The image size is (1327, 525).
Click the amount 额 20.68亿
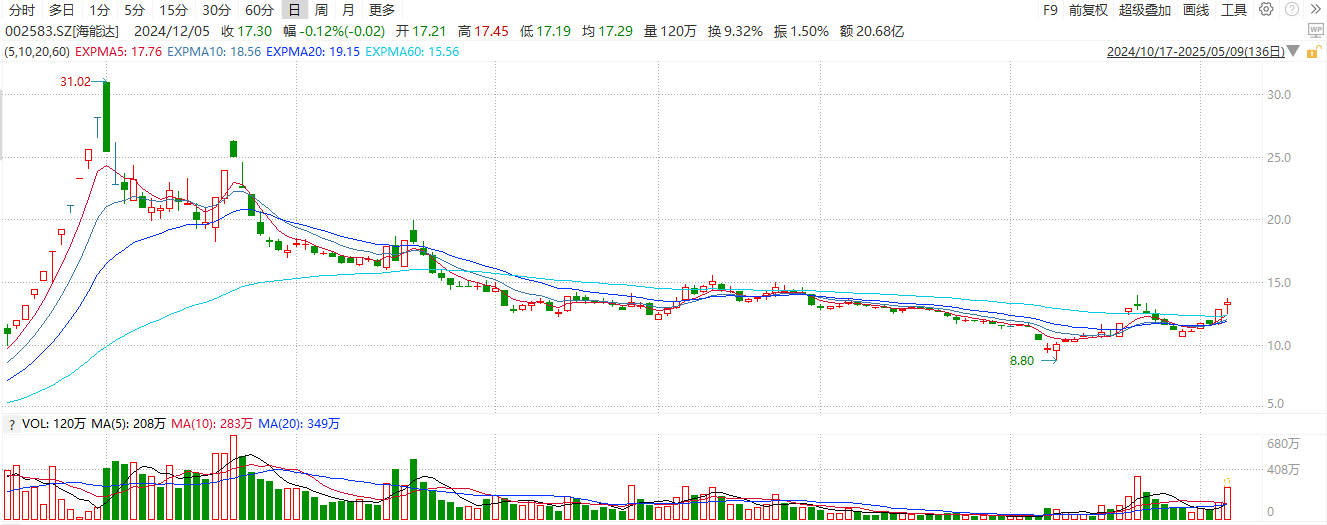pos(871,31)
